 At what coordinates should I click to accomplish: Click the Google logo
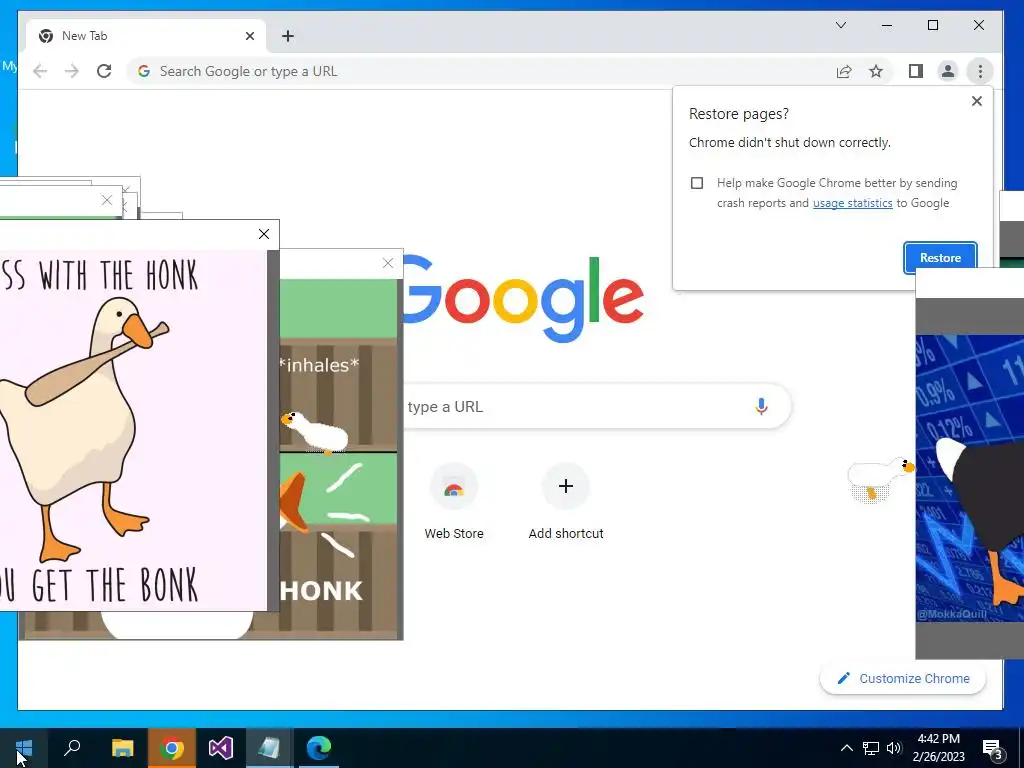click(524, 298)
